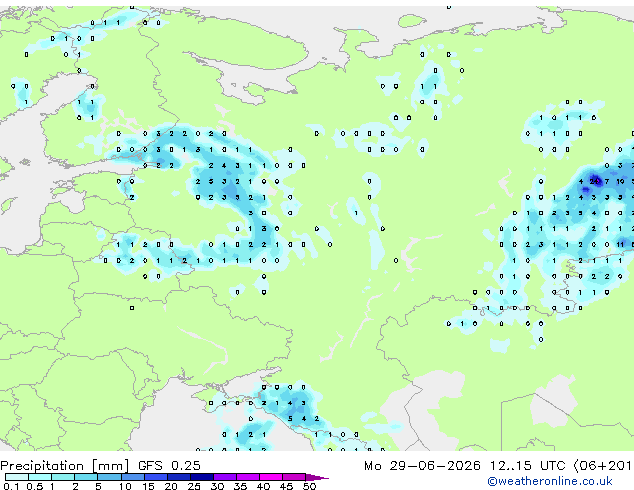This screenshot has width=634, height=490.
Task: Pick the 15–20 mm blue legend swatch
Action: [x=156, y=477]
